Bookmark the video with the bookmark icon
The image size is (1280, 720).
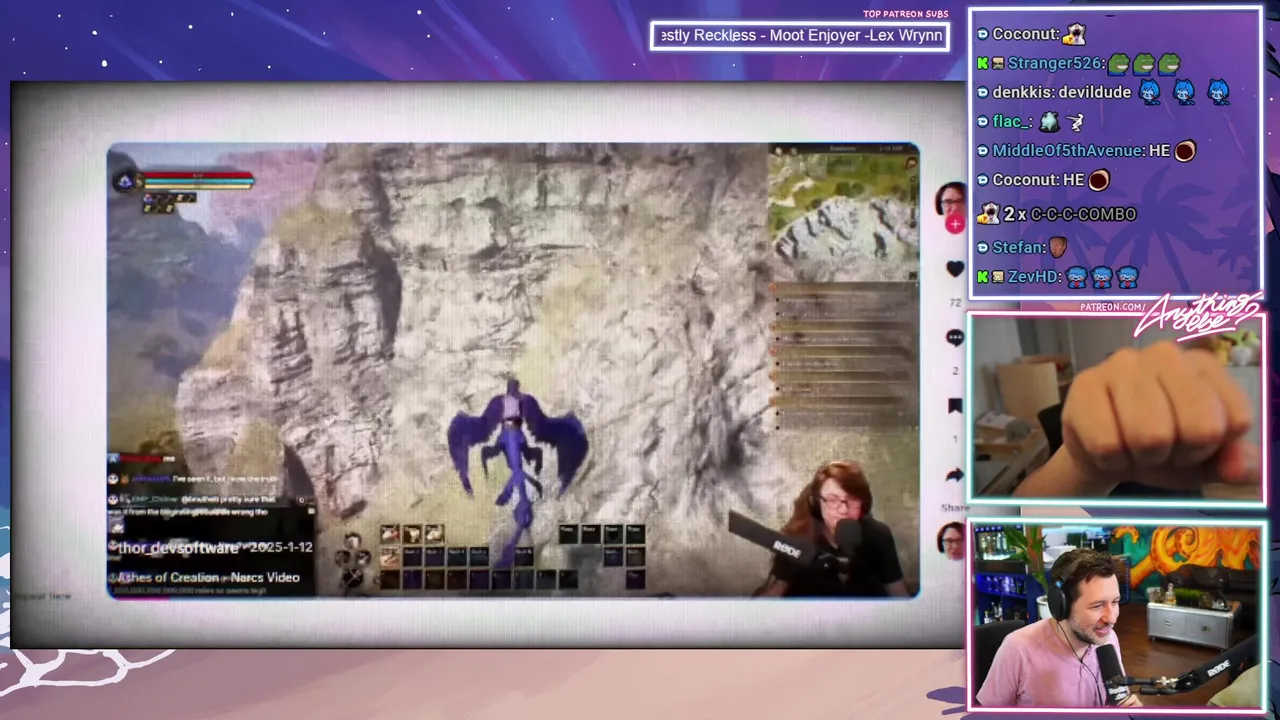click(x=955, y=405)
